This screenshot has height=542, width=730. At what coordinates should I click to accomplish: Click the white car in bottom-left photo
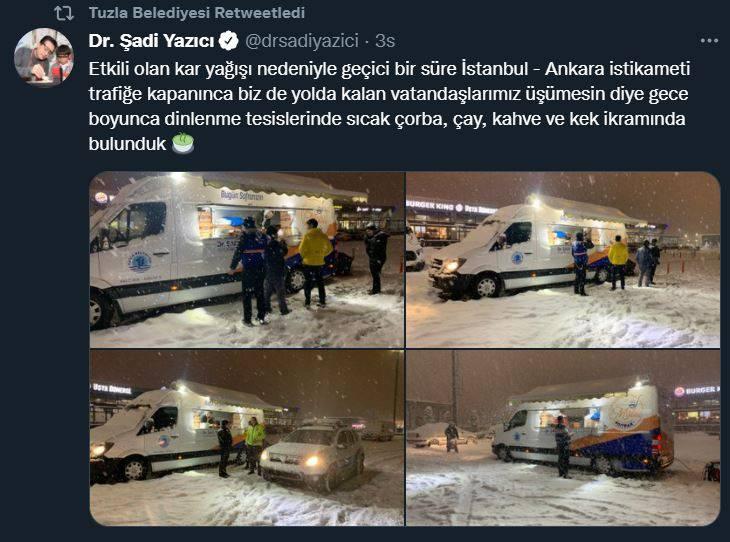(312, 458)
